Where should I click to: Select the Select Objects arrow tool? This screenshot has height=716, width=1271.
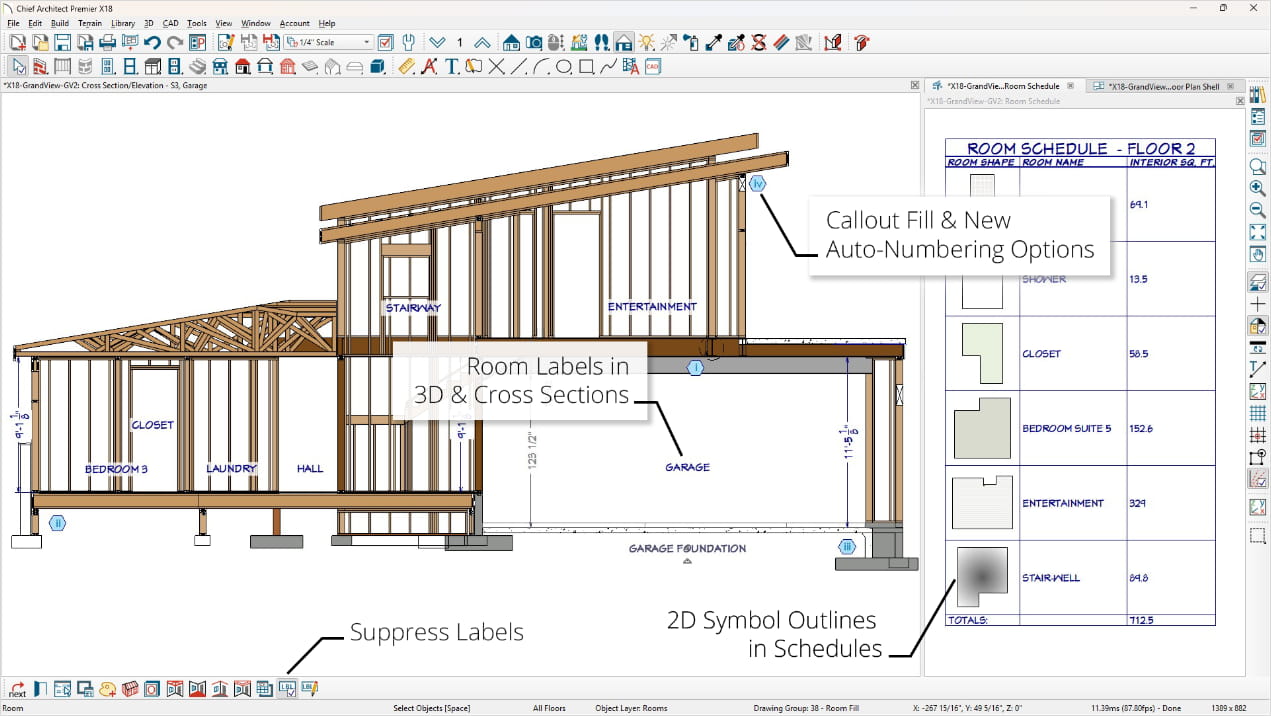18,67
